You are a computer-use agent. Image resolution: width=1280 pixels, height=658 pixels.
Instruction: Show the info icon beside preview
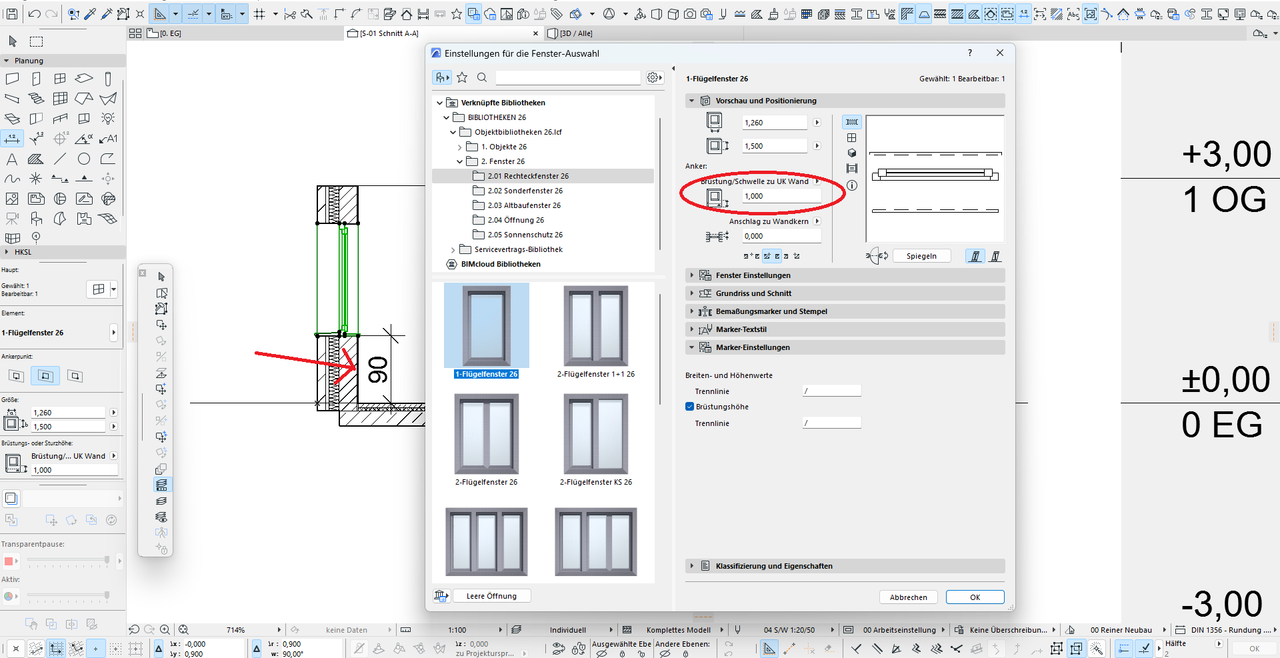852,185
